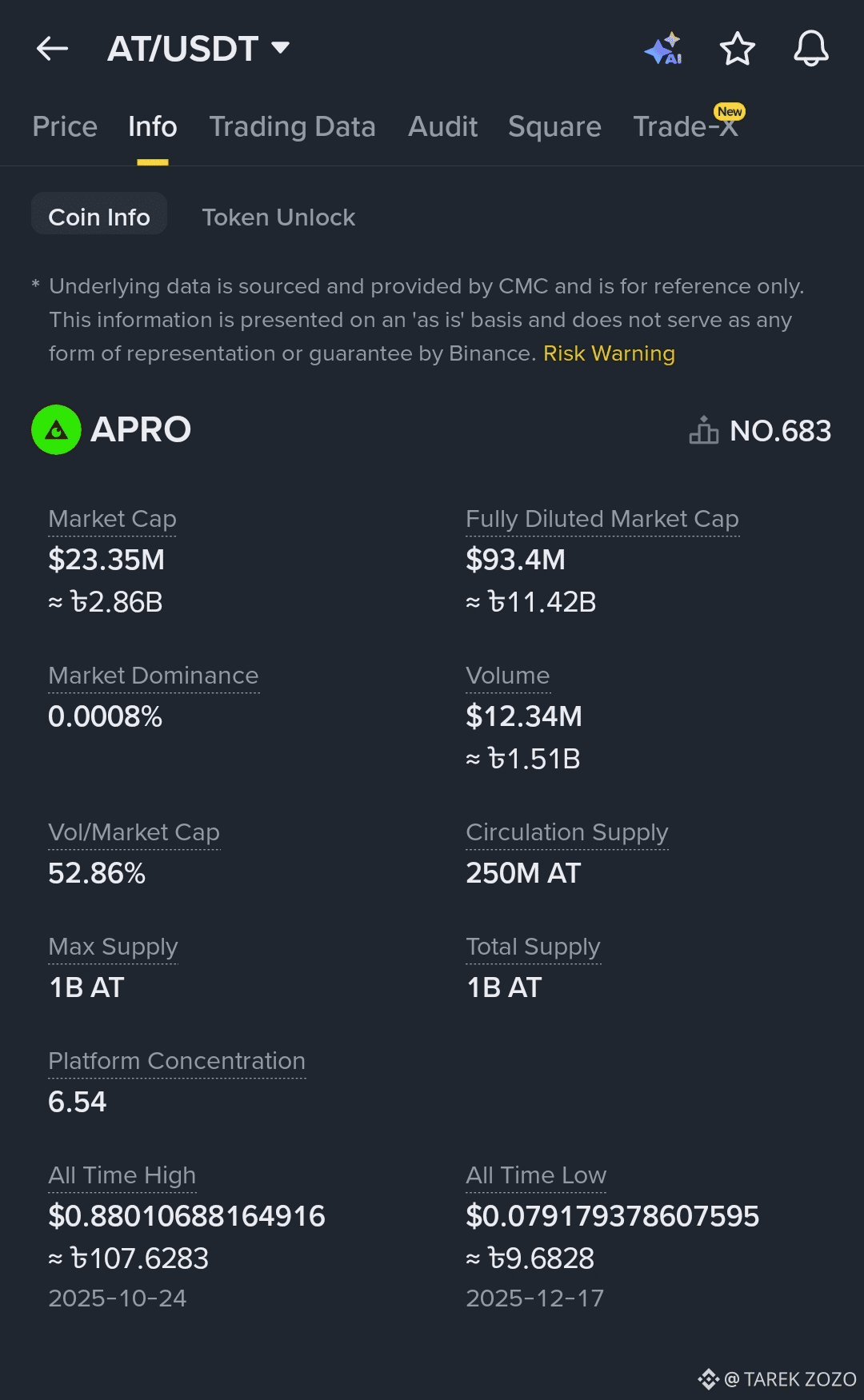Tap the NO.683 rank text
Image resolution: width=864 pixels, height=1400 pixels.
pyautogui.click(x=780, y=431)
